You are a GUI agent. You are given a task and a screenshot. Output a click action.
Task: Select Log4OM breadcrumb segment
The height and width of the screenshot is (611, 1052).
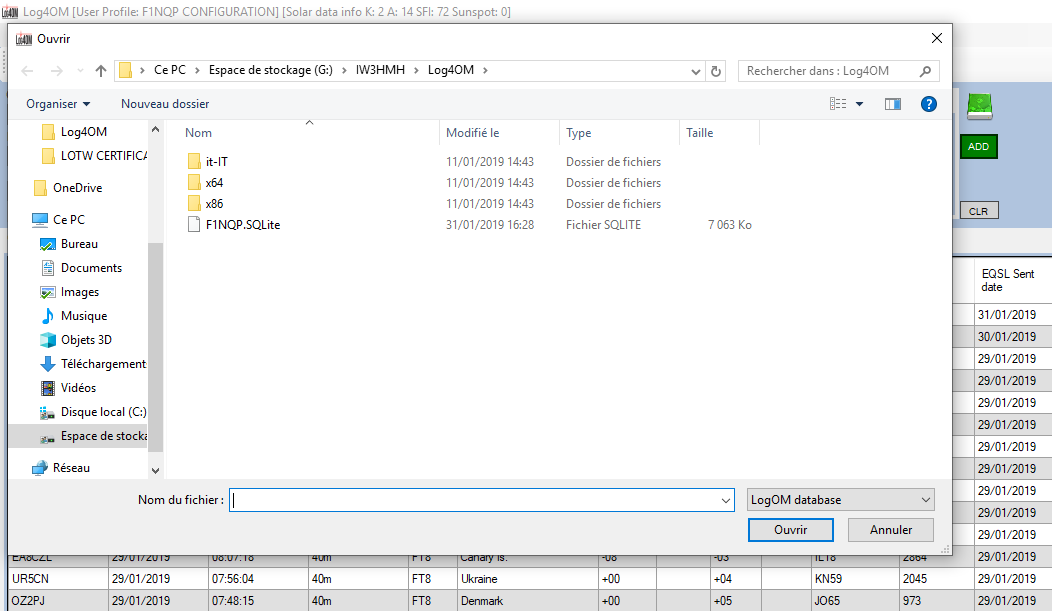[451, 70]
